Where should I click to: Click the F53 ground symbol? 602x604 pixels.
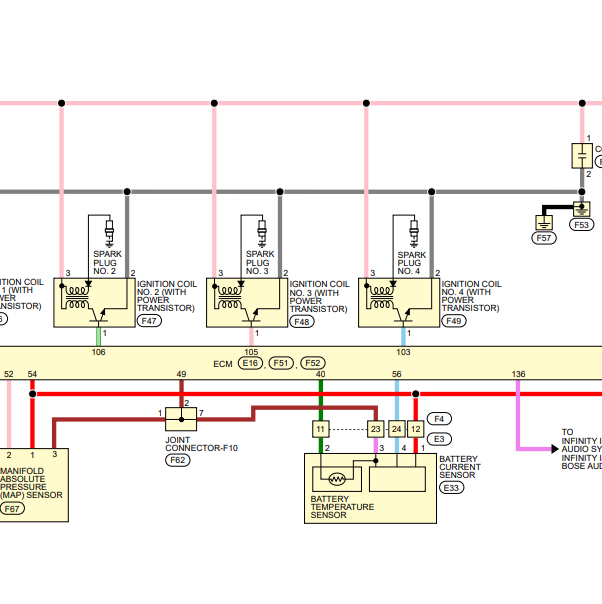(x=582, y=210)
